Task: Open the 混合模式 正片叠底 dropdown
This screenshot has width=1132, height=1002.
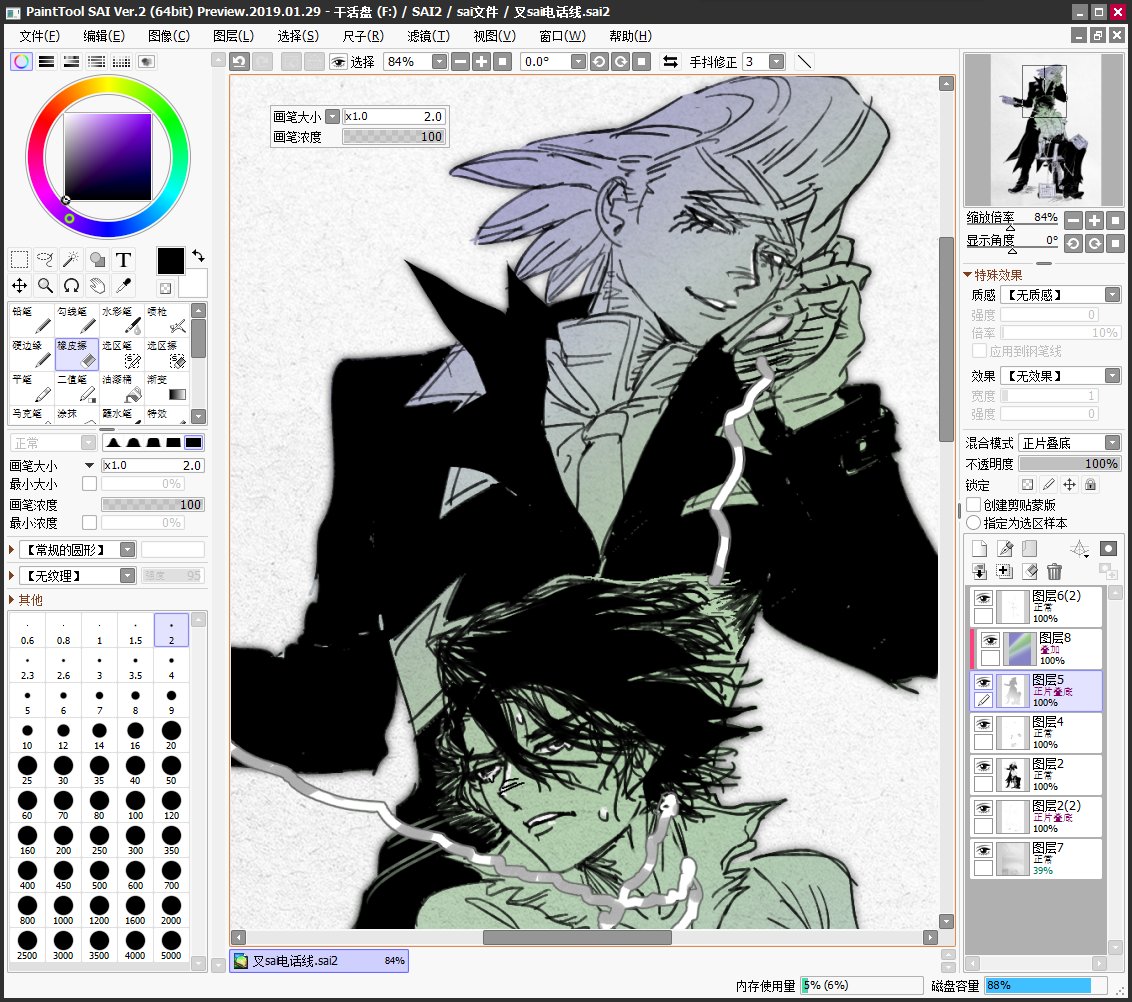Action: [x=1069, y=443]
